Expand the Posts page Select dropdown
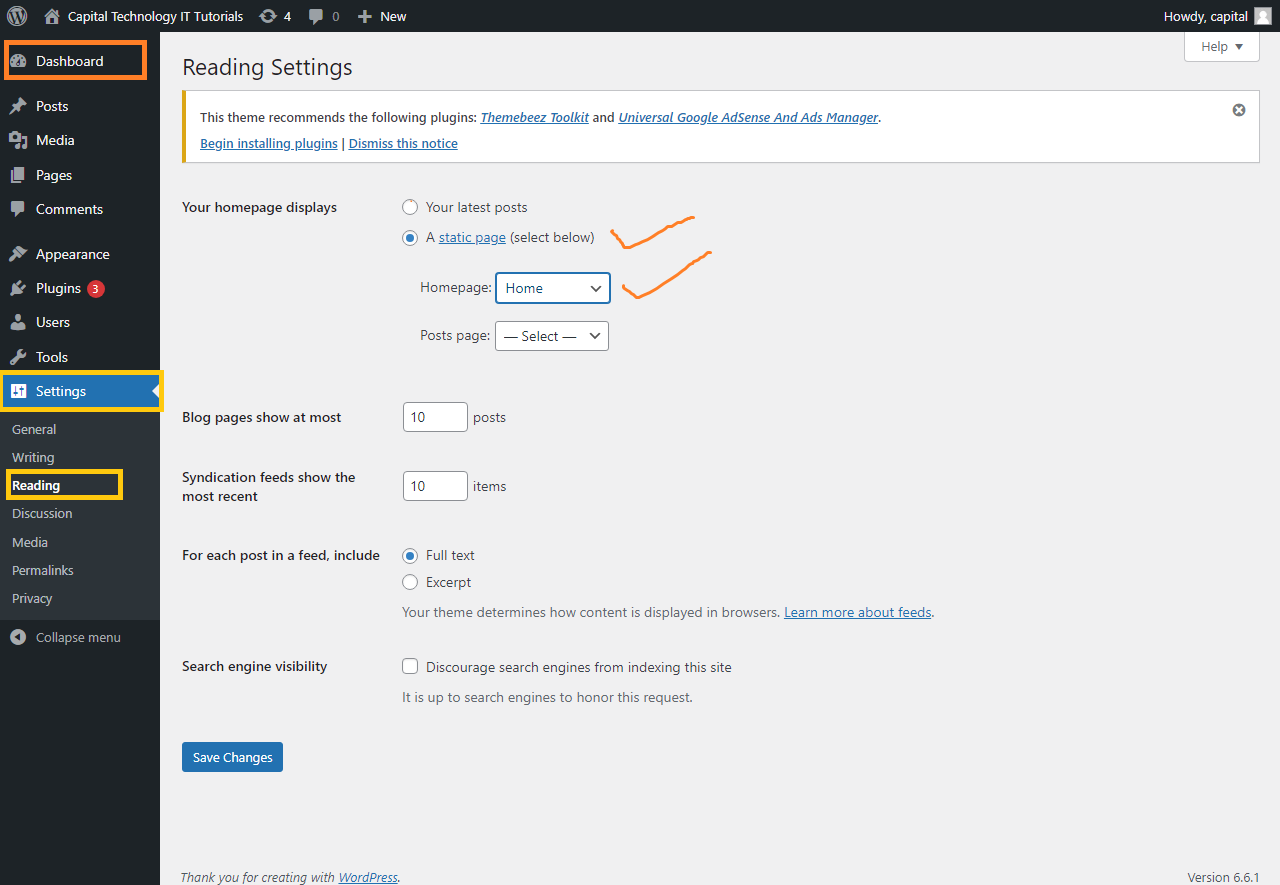This screenshot has width=1280, height=885. (x=552, y=336)
